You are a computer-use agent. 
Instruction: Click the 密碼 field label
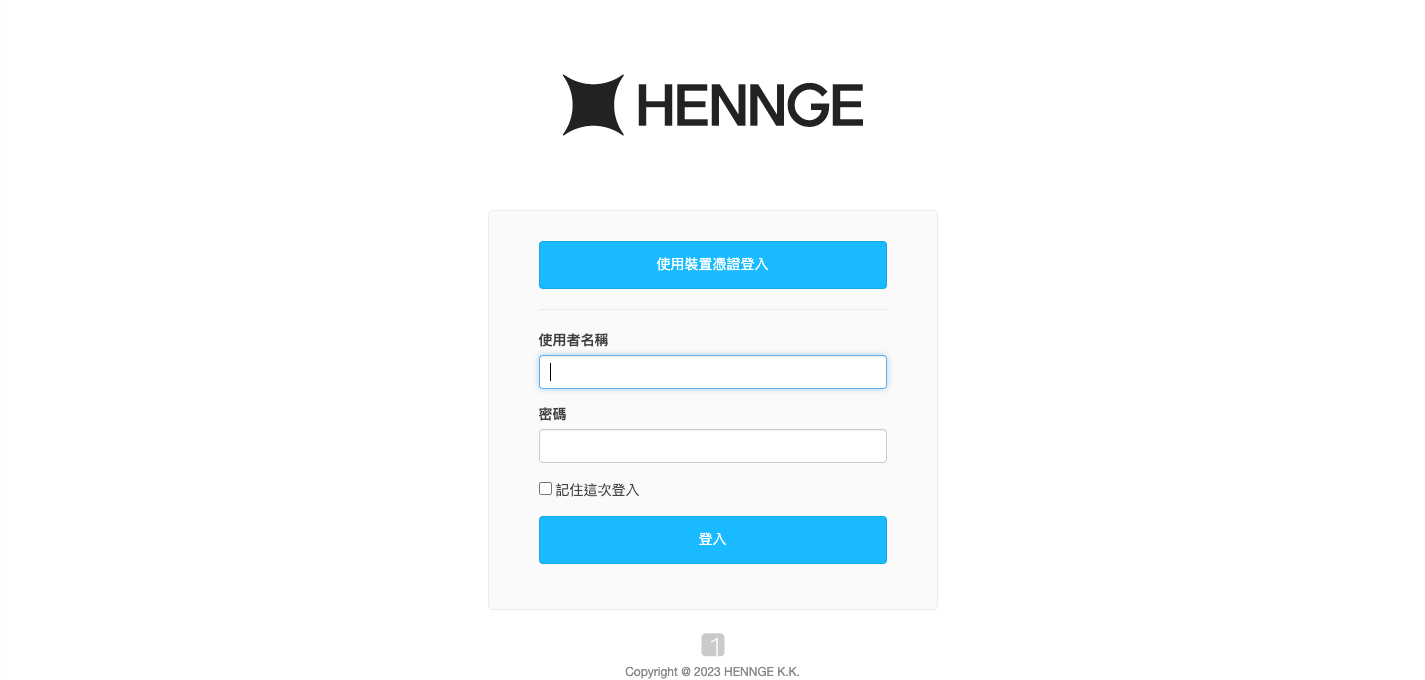pyautogui.click(x=552, y=414)
